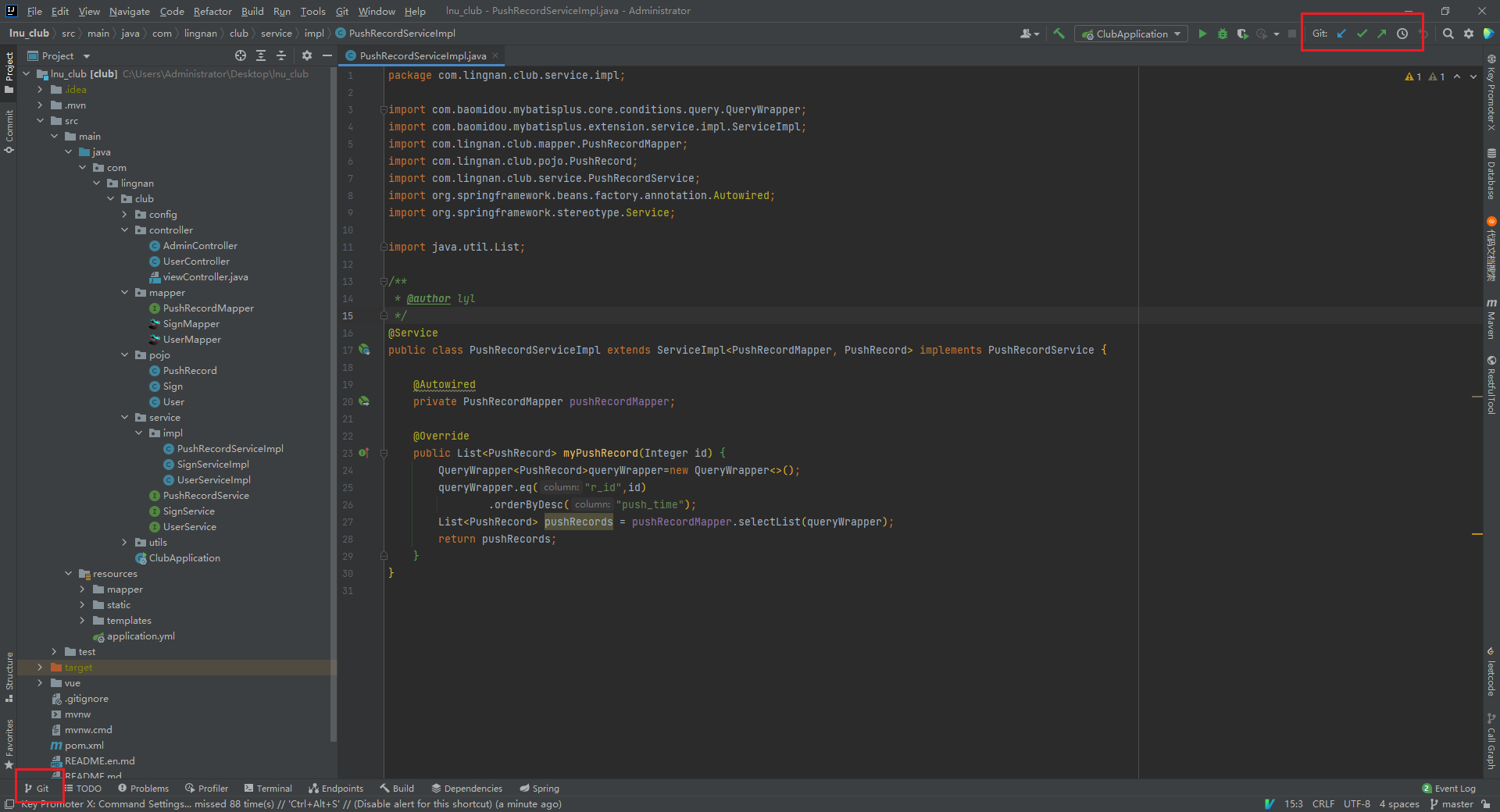Viewport: 1500px width, 812px height.
Task: Start debugging ClubApplication
Action: 1223,34
